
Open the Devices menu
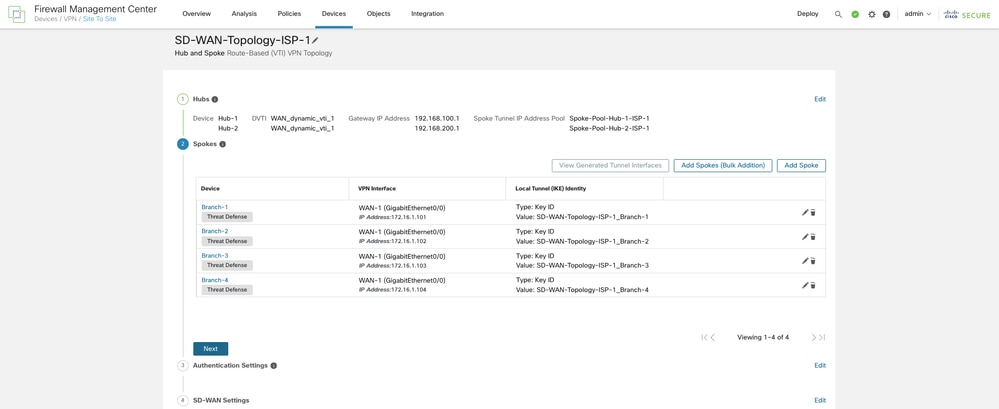click(x=334, y=14)
